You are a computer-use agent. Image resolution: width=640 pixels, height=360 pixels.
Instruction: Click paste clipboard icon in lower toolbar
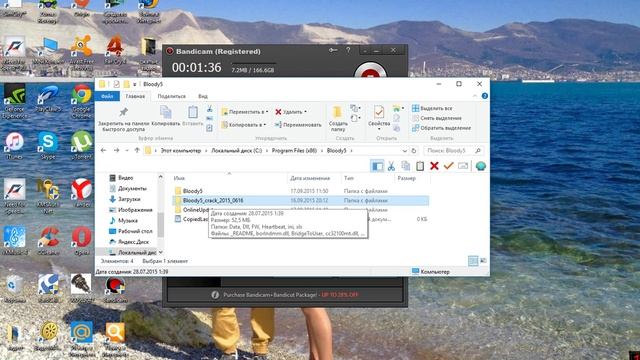click(420, 166)
